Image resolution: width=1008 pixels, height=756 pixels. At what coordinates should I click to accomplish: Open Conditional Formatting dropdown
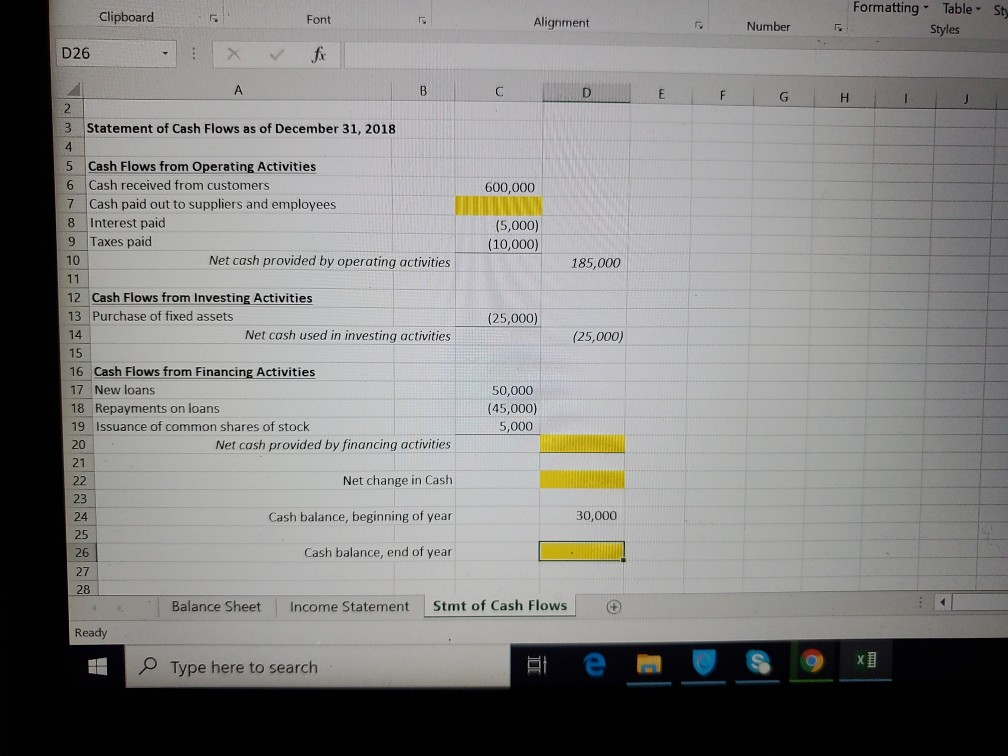coord(890,8)
